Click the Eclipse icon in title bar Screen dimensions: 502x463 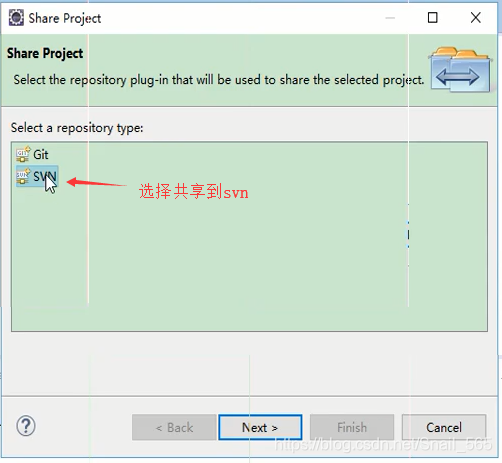click(x=16, y=18)
